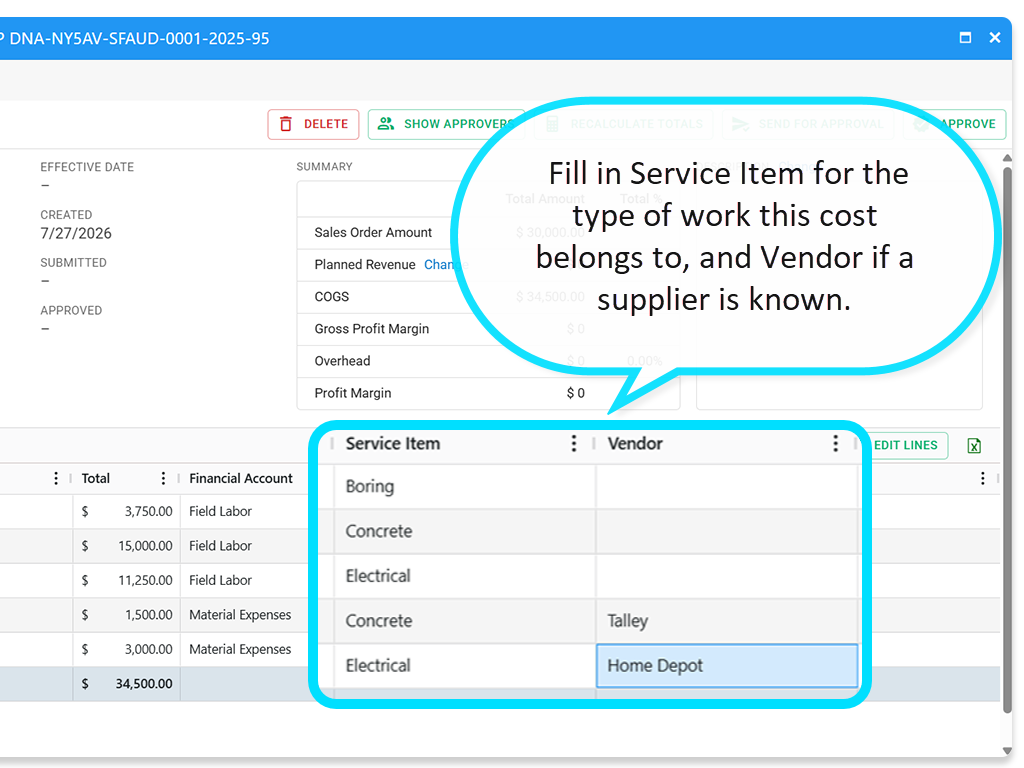Click the Boring service item cell
1024x768 pixels.
point(464,487)
